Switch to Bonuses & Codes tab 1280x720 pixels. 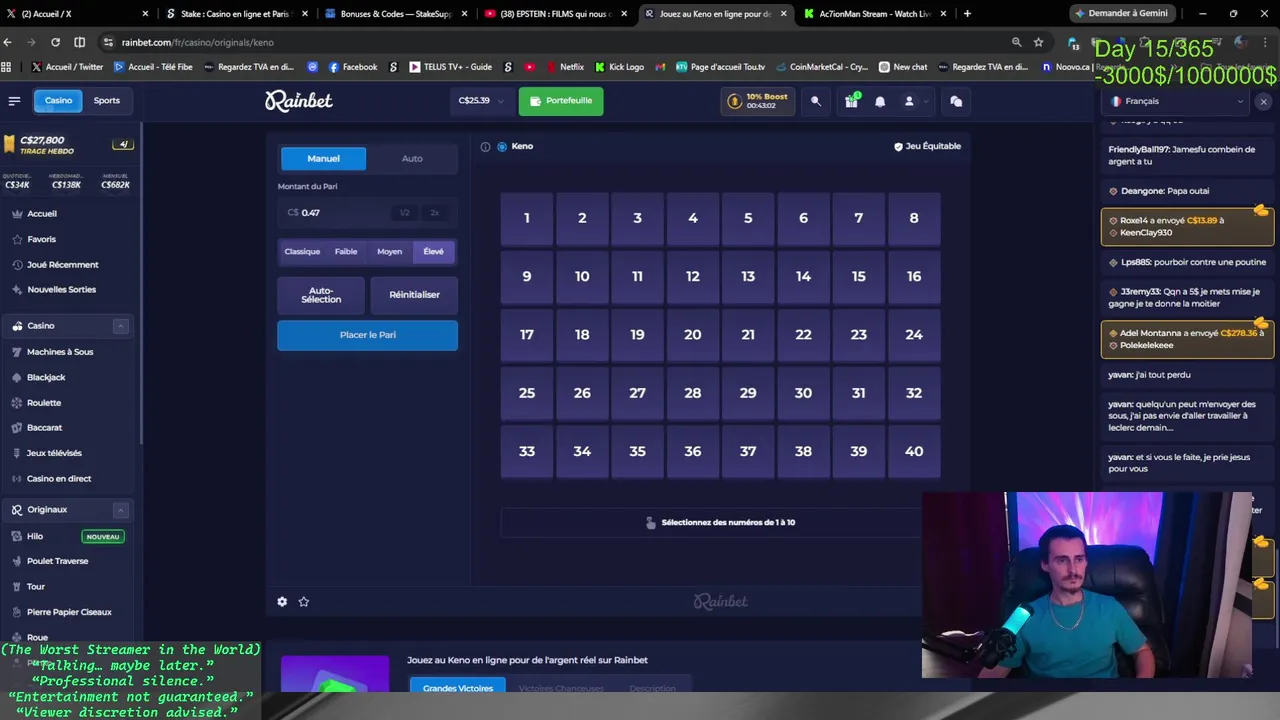click(394, 14)
